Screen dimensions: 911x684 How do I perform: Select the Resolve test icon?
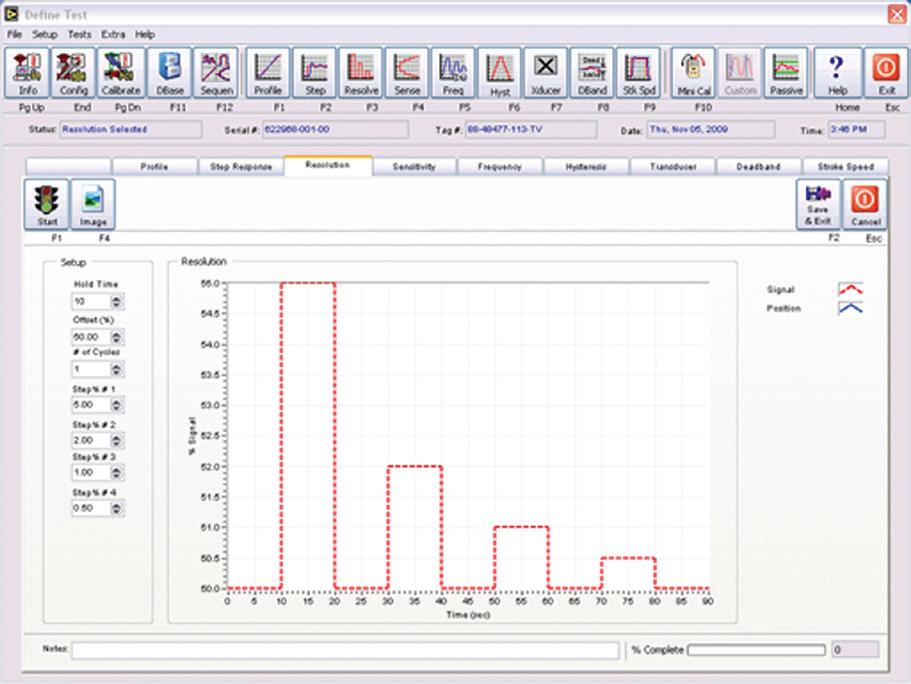coord(361,73)
